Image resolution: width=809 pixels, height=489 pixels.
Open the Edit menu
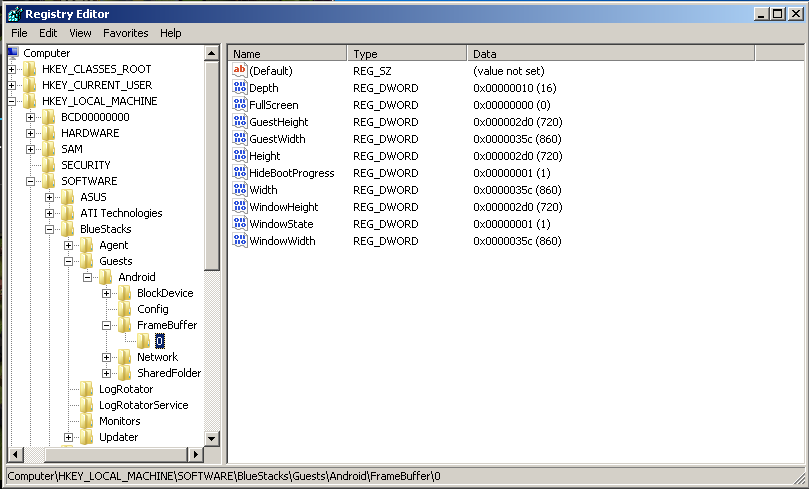(48, 33)
